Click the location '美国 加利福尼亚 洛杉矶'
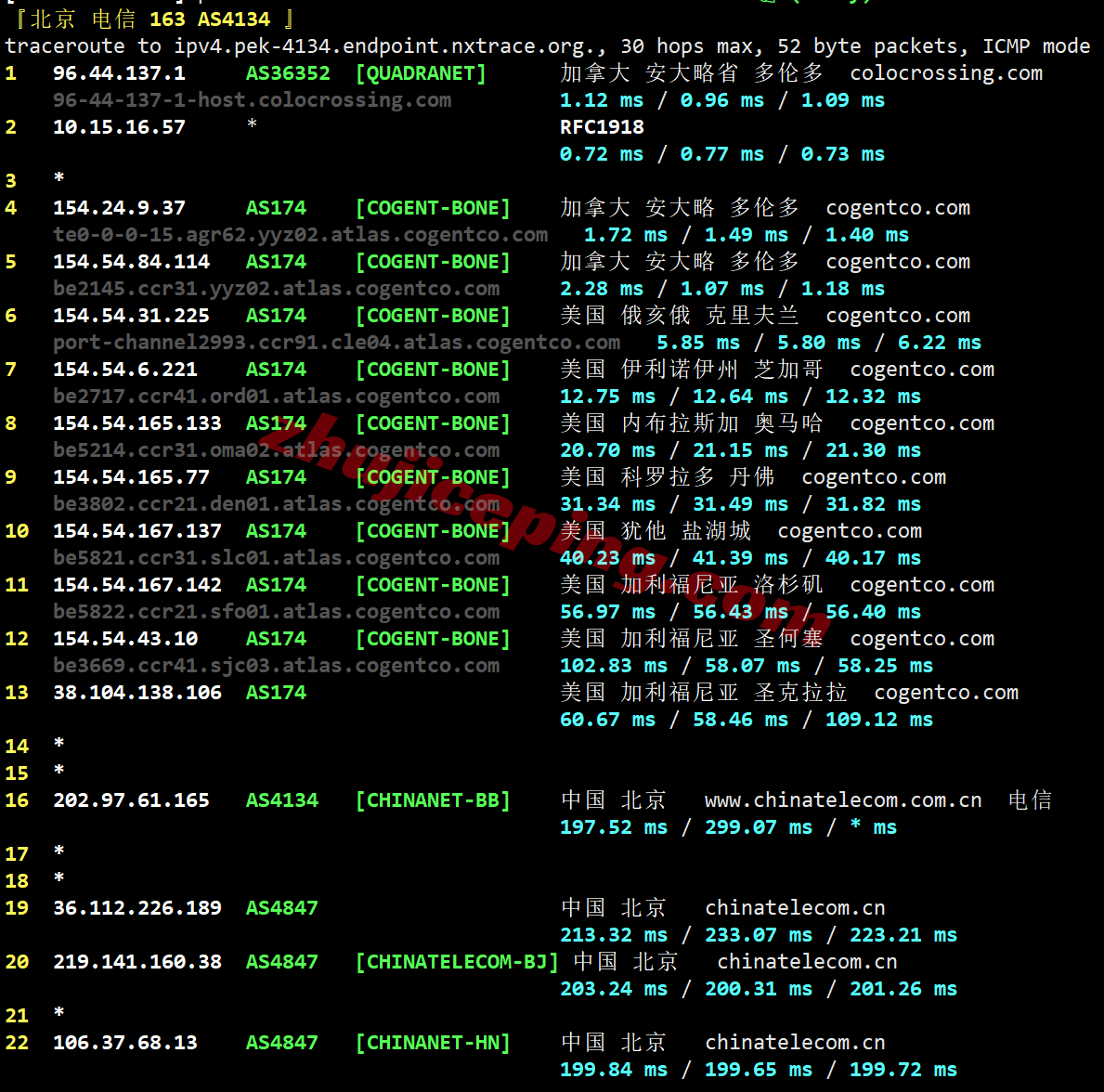1104x1092 pixels. click(x=692, y=585)
